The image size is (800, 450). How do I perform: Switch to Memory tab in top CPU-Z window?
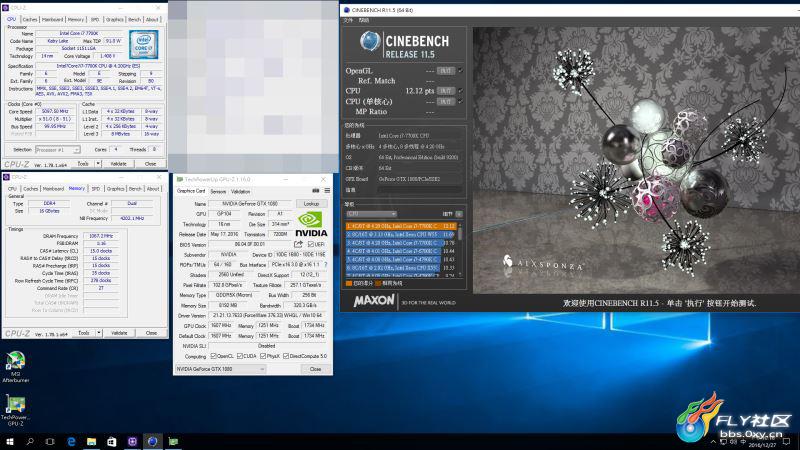click(x=76, y=19)
